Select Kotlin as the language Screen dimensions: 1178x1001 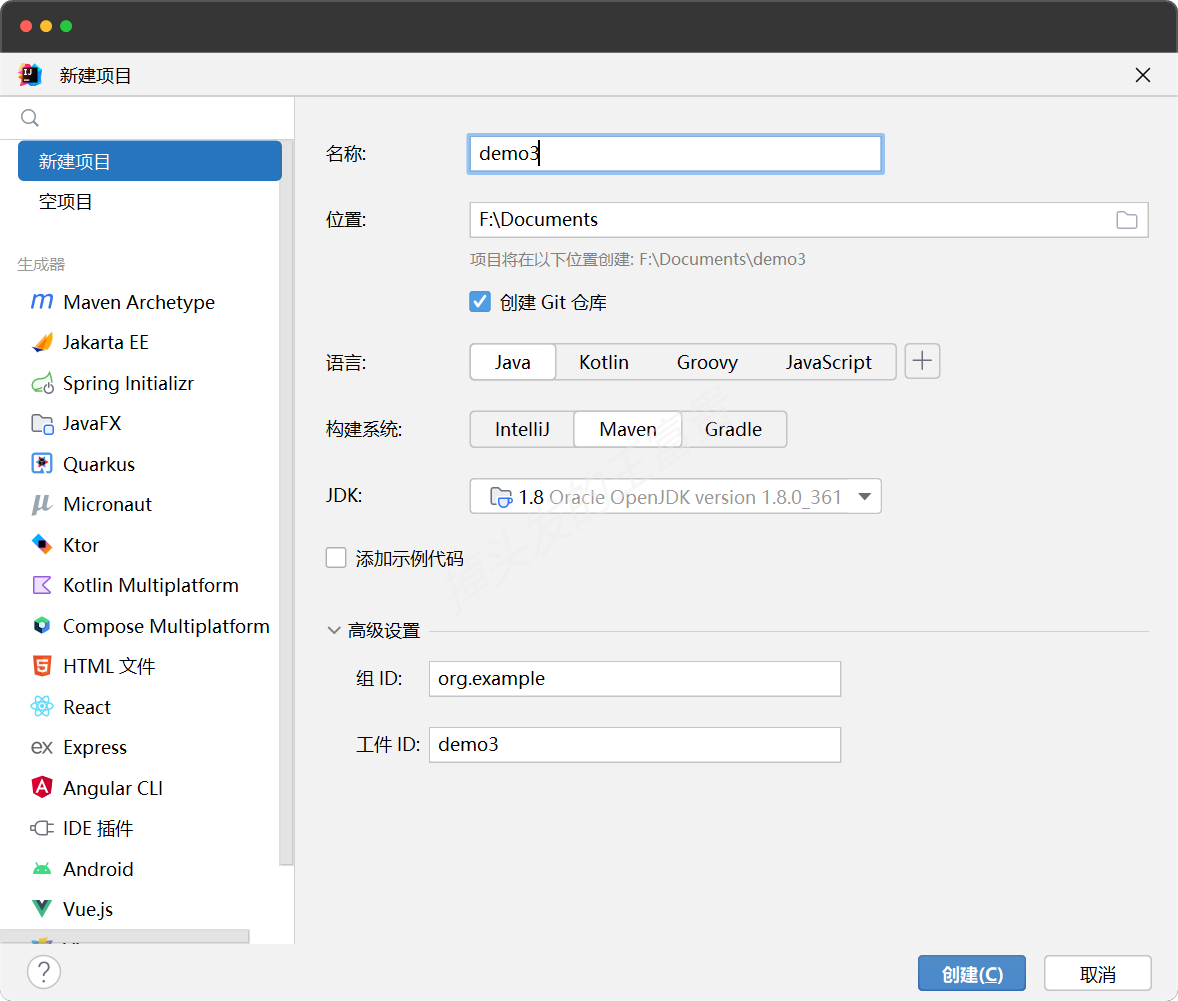pos(603,362)
